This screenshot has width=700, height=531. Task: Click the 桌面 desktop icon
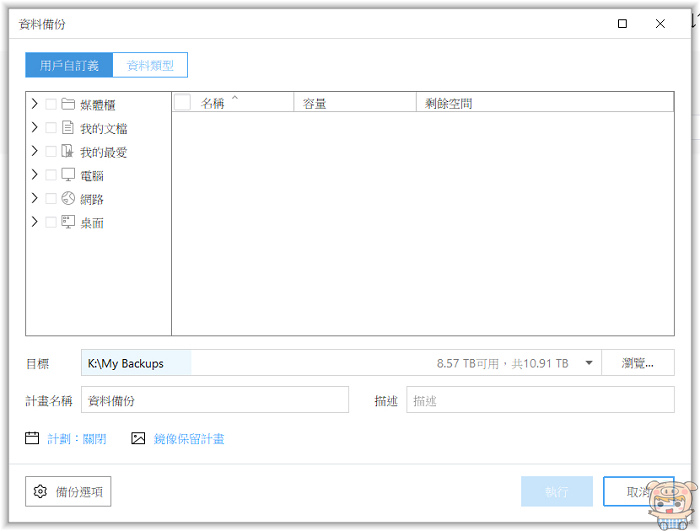(68, 222)
